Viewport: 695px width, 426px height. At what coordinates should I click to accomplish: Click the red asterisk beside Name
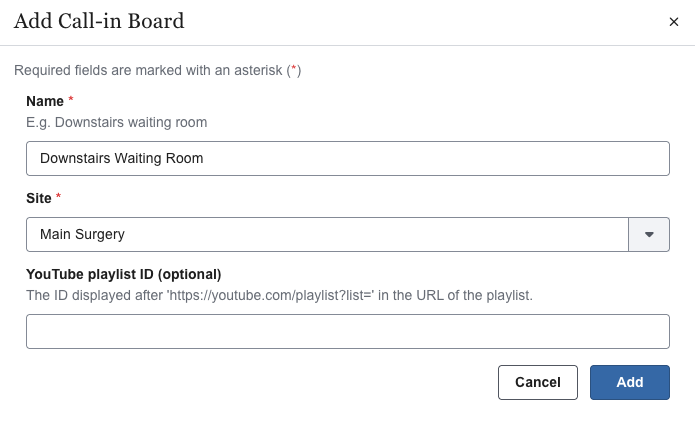tap(71, 101)
